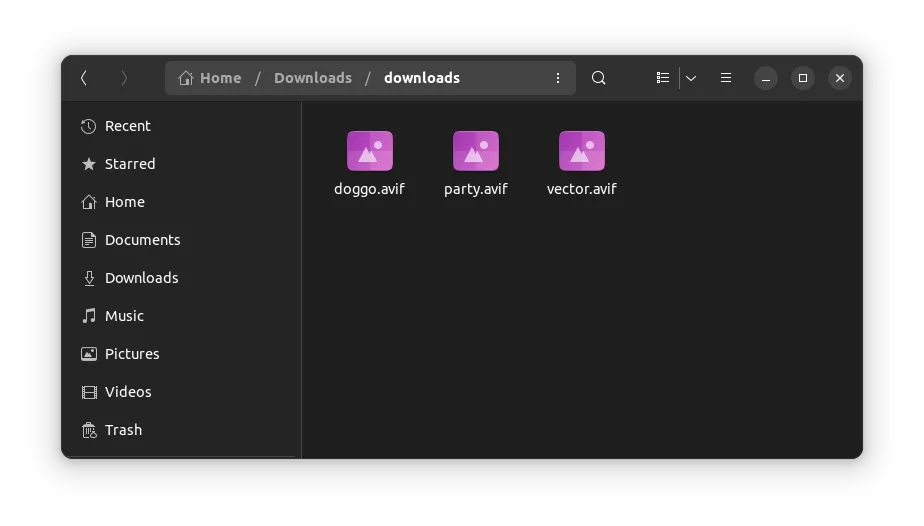
Task: Open the Trash sidebar icon
Action: (x=89, y=430)
